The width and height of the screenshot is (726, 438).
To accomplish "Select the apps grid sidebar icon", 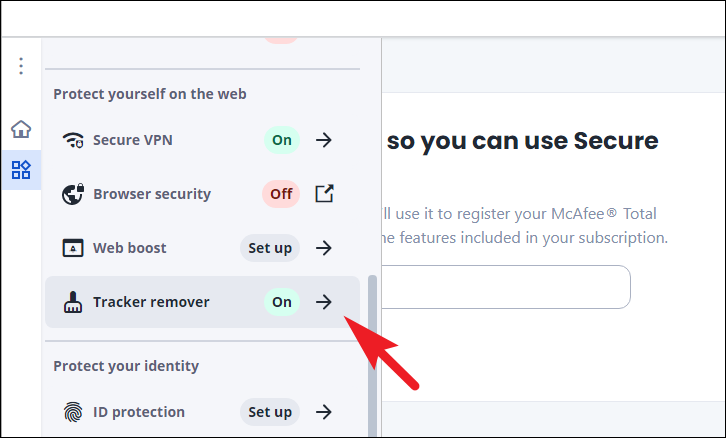I will pos(21,170).
